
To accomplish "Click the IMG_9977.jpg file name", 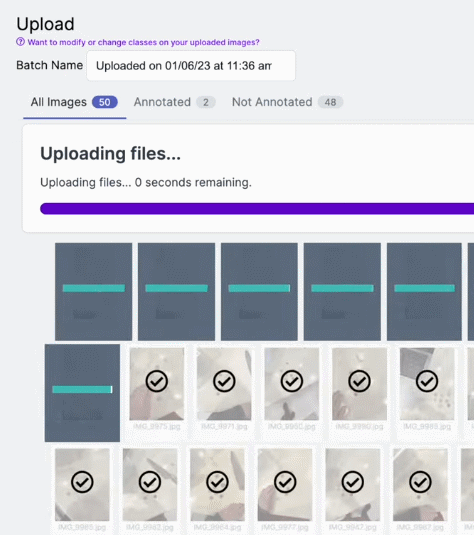I will point(285,527).
